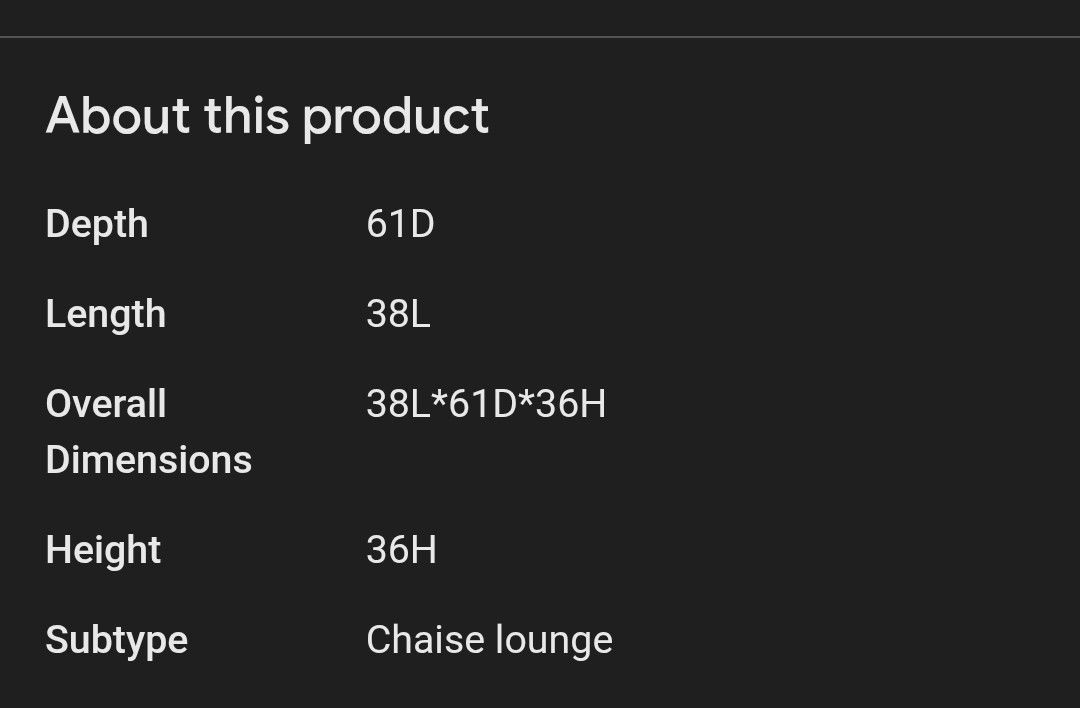
Task: Click the word "About" in the heading
Action: pos(118,116)
